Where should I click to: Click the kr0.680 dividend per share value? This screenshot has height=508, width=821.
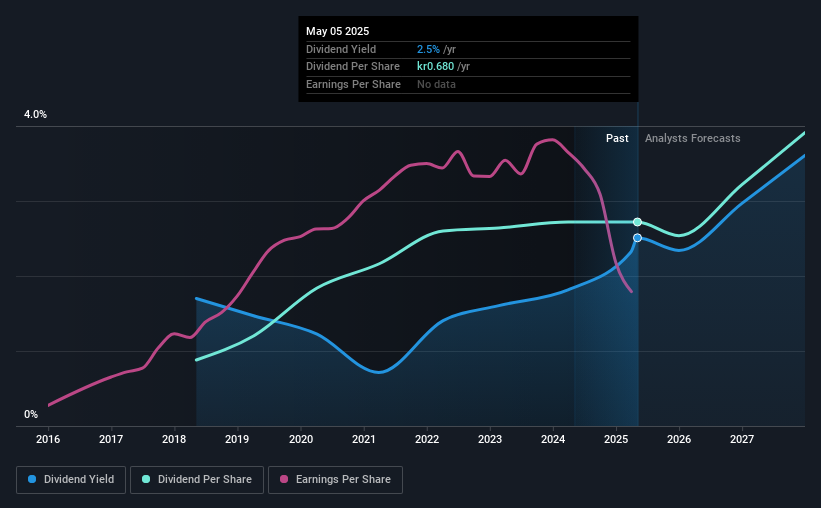point(435,67)
